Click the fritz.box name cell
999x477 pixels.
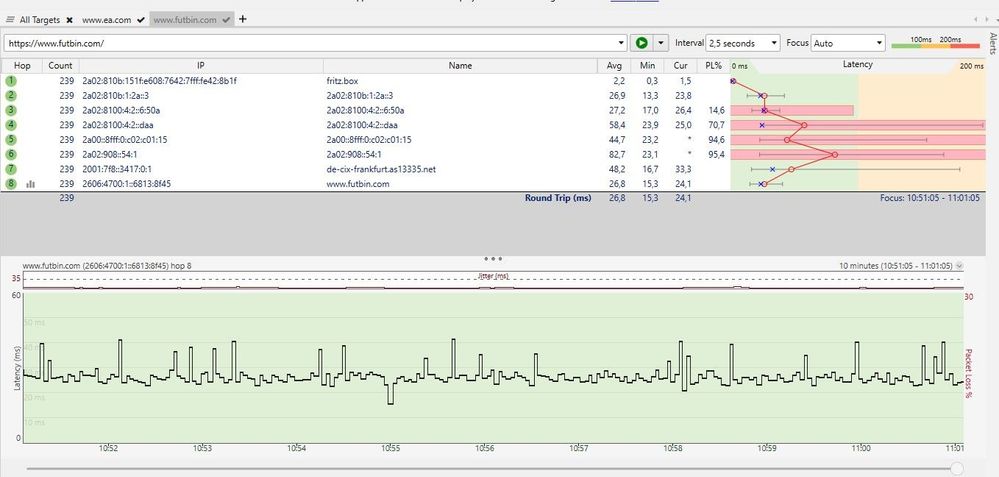pos(341,81)
